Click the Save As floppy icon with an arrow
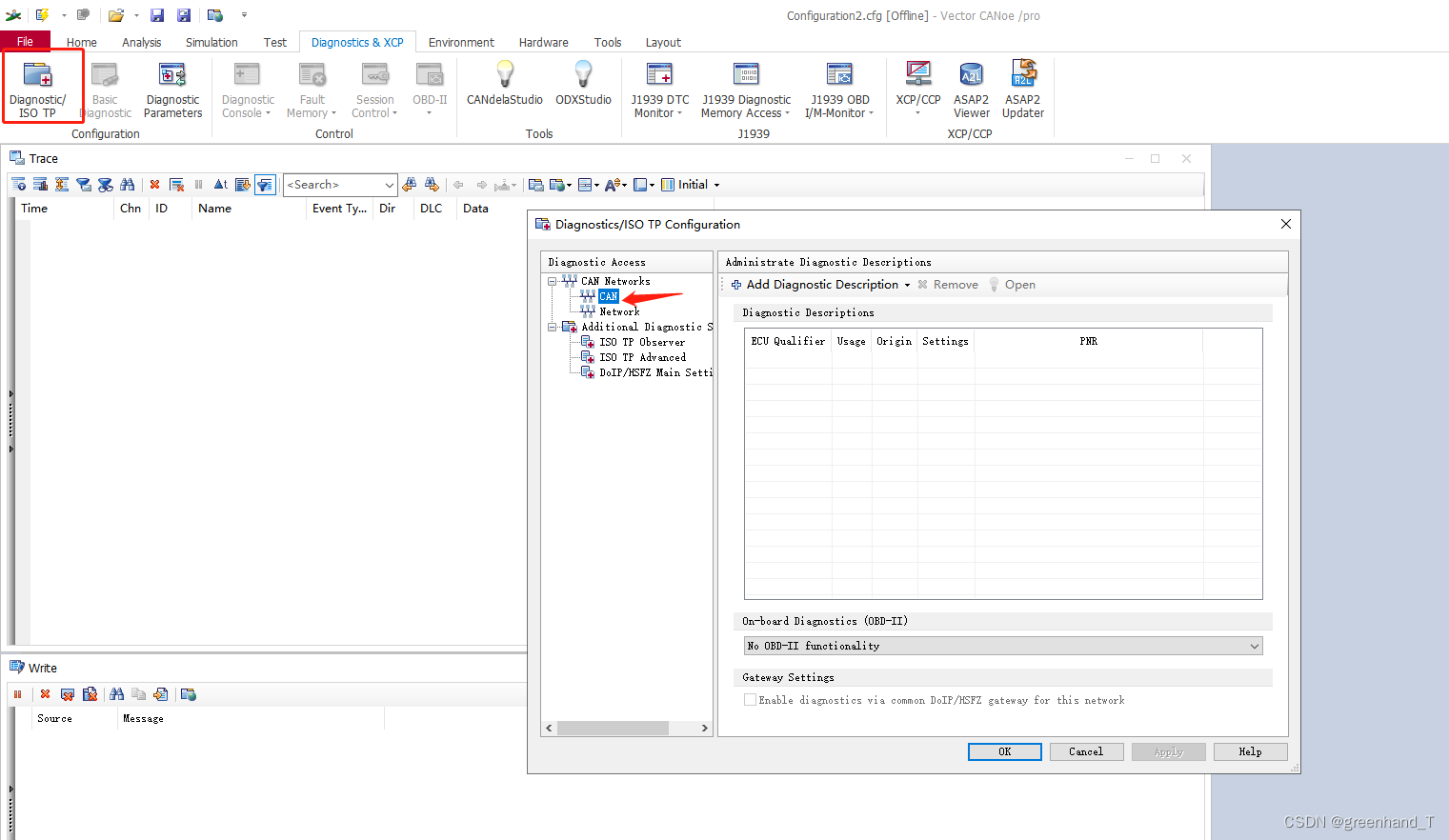This screenshot has height=840, width=1449. point(184,15)
